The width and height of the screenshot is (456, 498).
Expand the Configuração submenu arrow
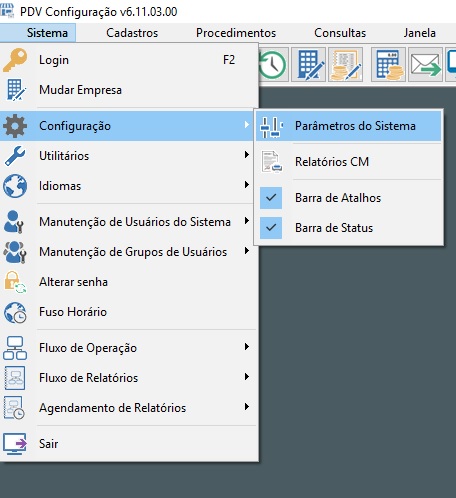(x=246, y=125)
